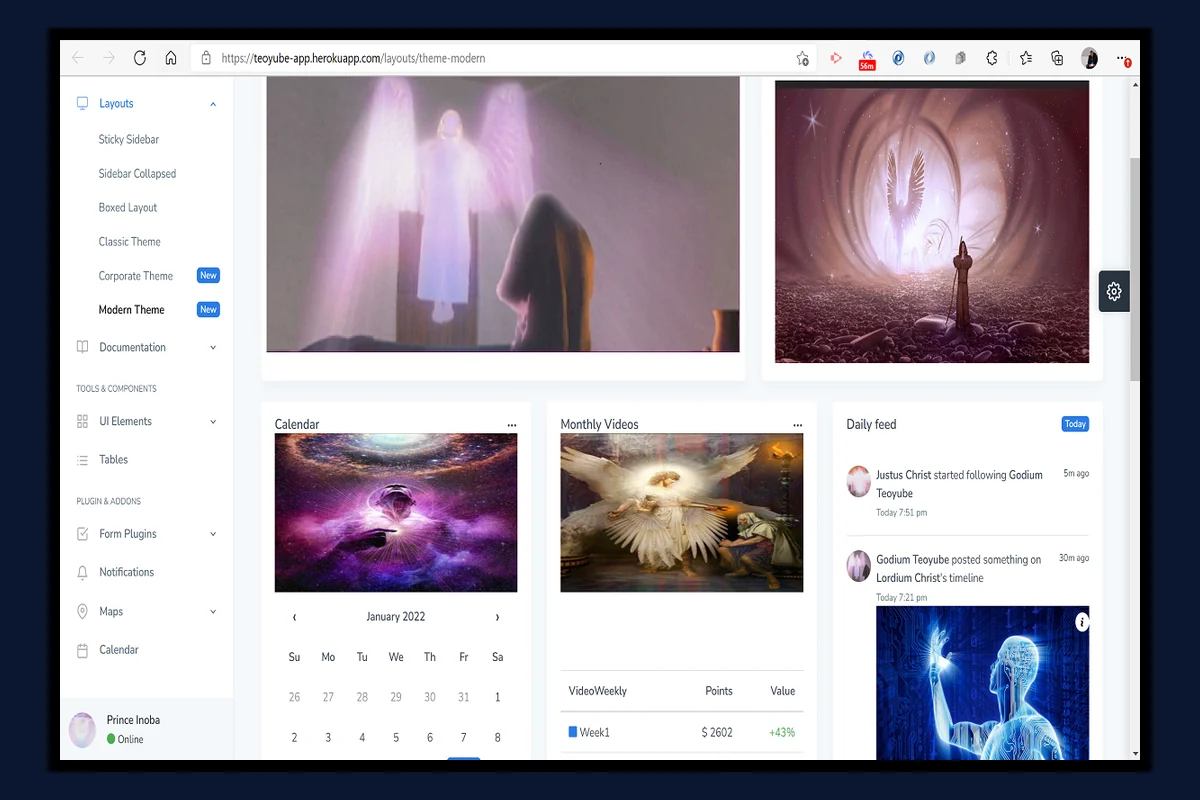Click the galaxy image in Calendar card

click(396, 512)
